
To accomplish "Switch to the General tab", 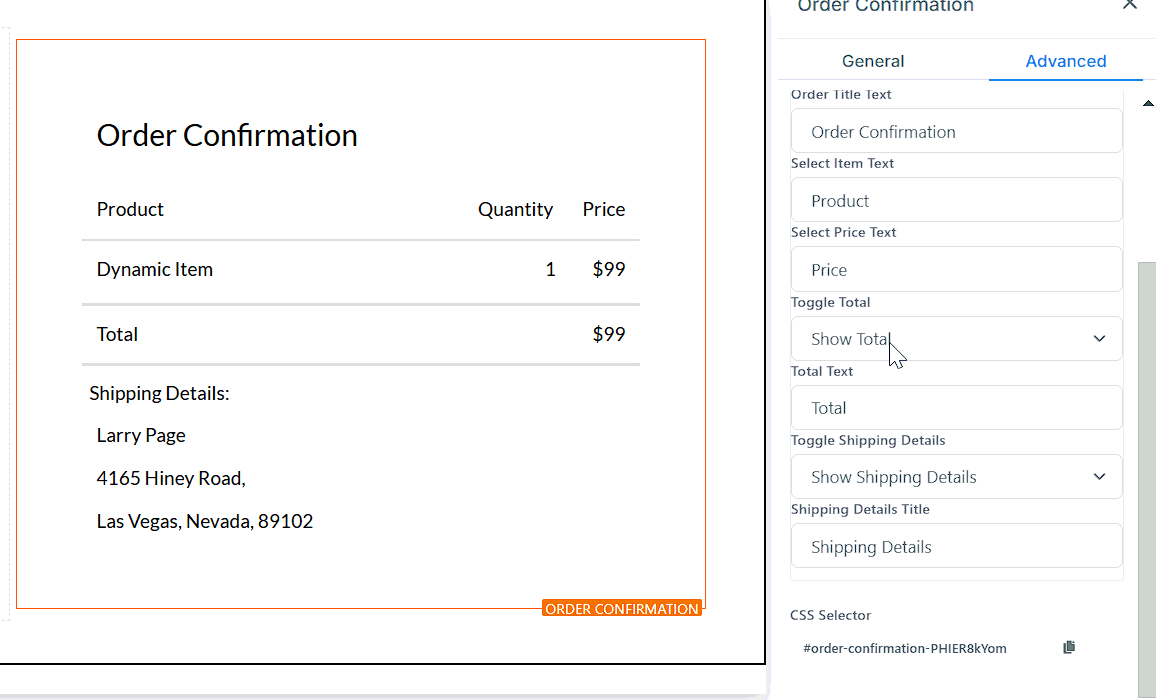I will click(872, 61).
